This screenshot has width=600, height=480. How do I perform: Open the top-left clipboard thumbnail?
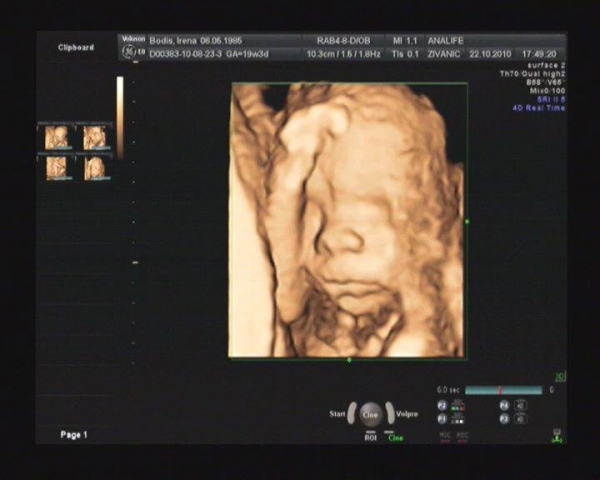(57, 137)
